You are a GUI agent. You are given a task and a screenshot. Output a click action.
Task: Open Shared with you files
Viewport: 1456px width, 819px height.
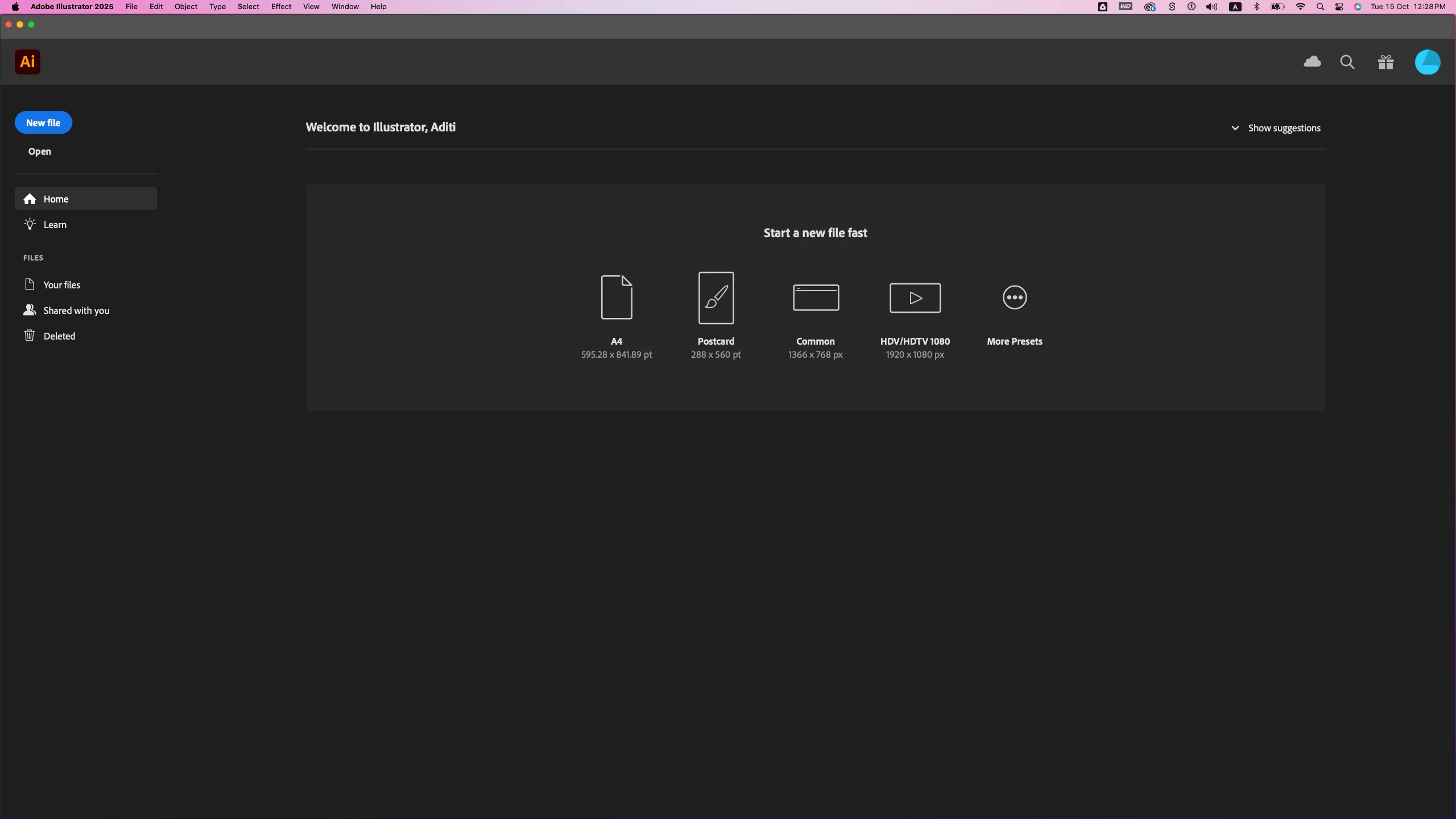pos(76,311)
